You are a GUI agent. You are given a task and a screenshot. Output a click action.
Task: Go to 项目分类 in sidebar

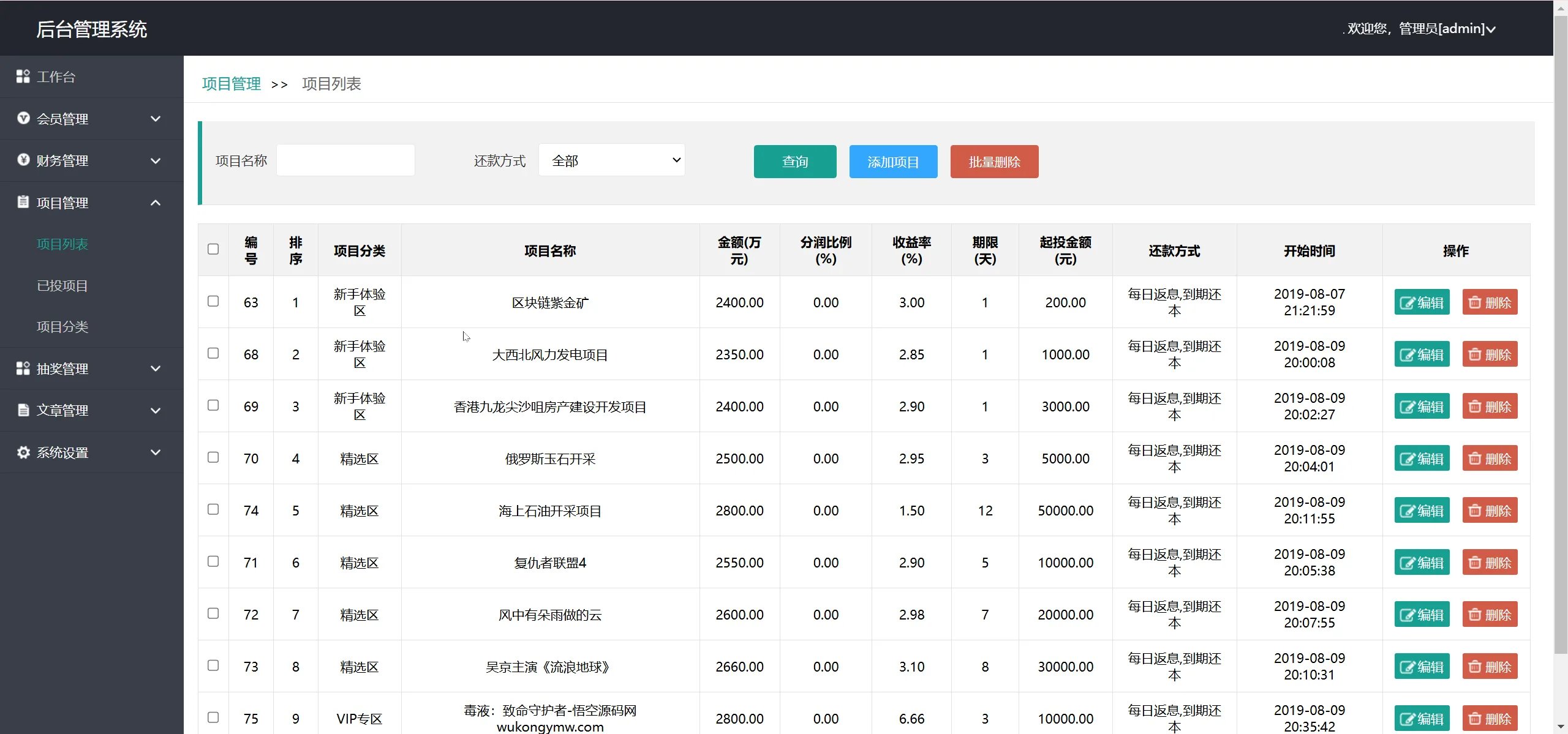coord(62,327)
